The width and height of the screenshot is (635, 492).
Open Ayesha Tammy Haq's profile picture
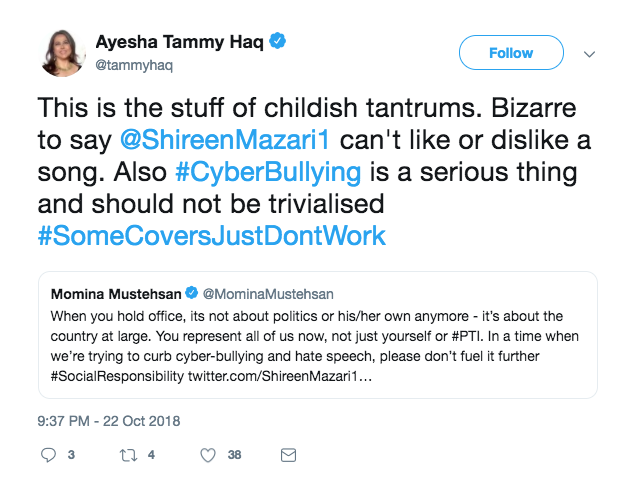coord(62,53)
